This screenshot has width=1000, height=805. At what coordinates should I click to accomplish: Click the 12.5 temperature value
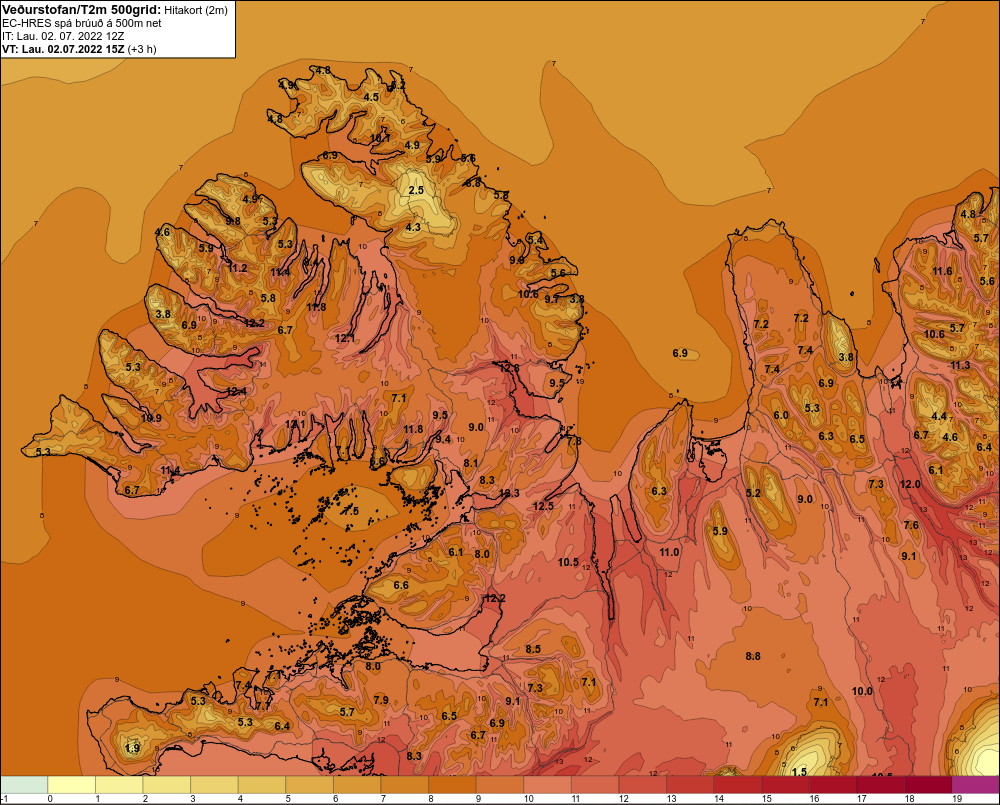[x=543, y=506]
